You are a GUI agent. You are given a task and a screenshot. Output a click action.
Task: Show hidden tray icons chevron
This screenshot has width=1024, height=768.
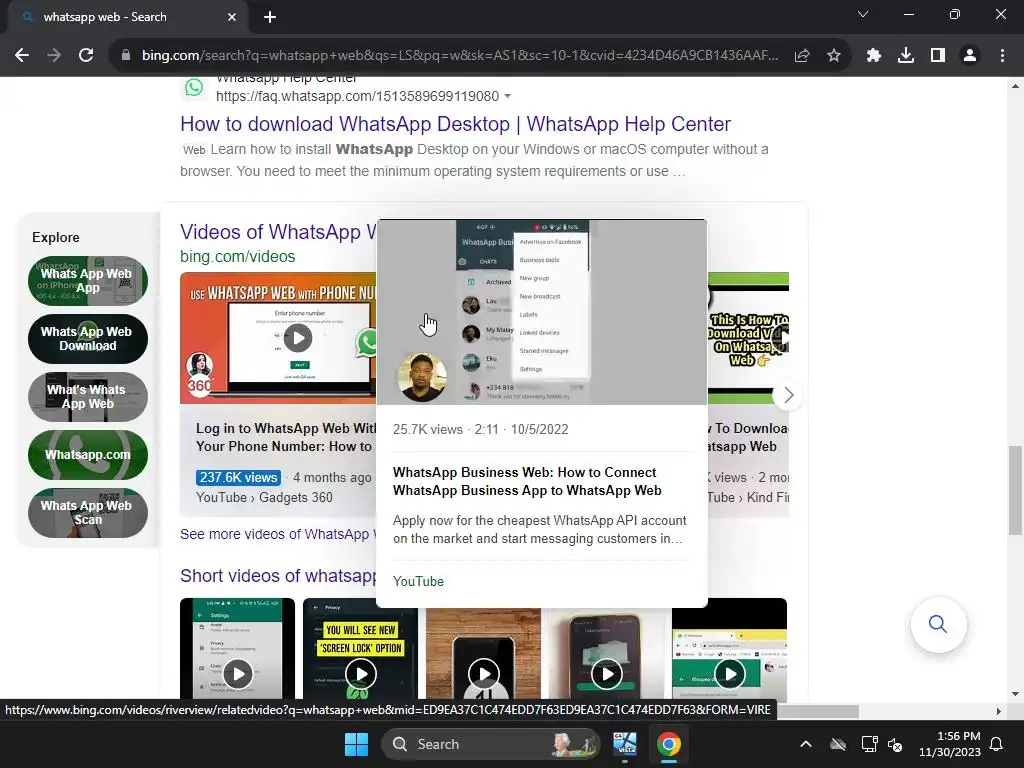coord(806,744)
